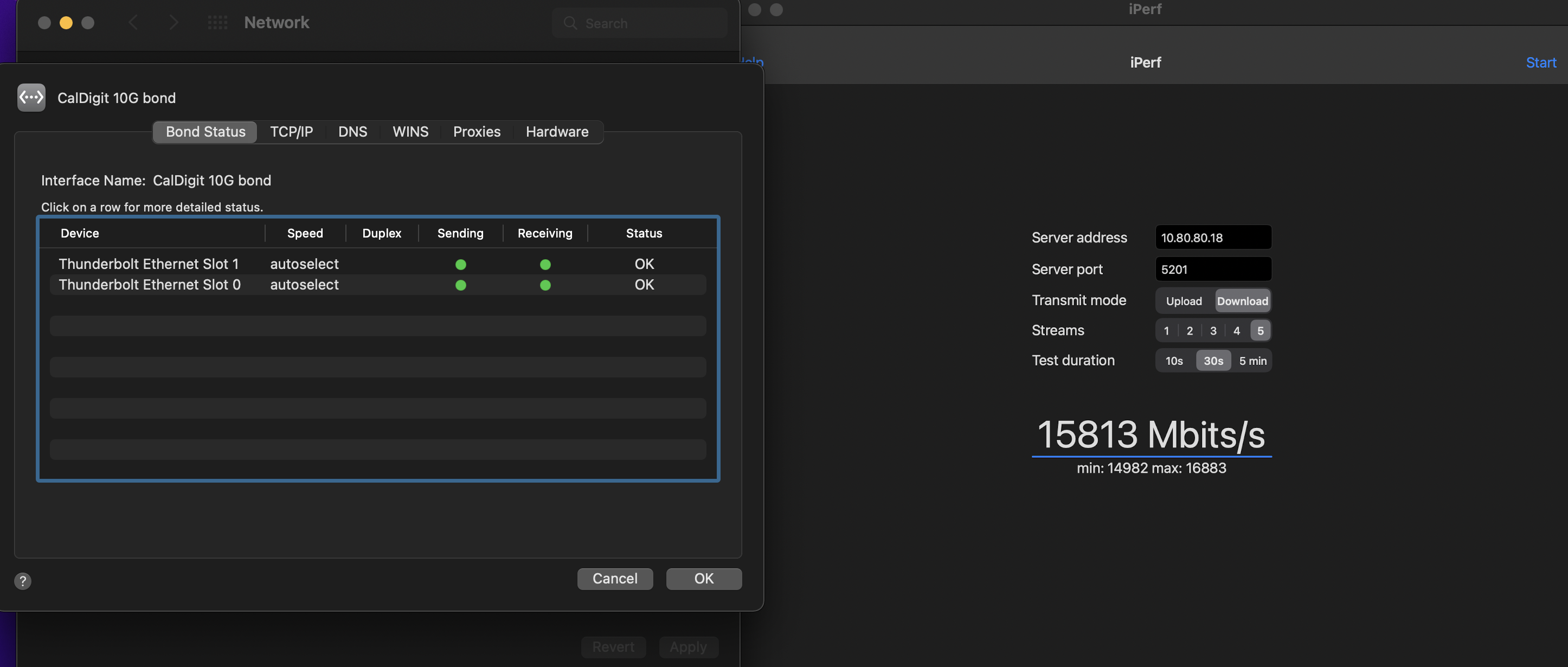The width and height of the screenshot is (1568, 667).
Task: Confirm with the OK button
Action: pyautogui.click(x=704, y=578)
